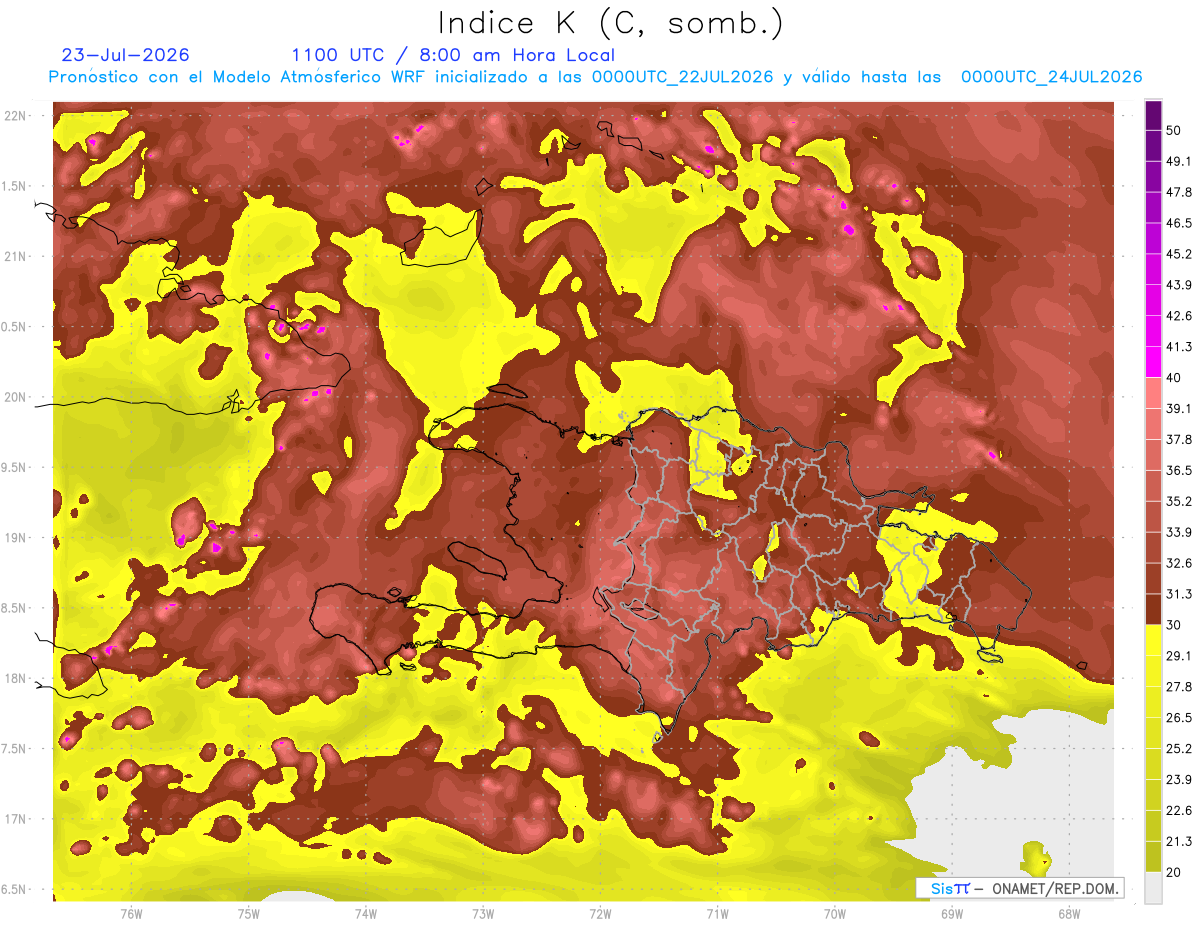The height and width of the screenshot is (927, 1200).
Task: Pick the bright yellow swatch between 29.1 and 30
Action: point(1153,640)
